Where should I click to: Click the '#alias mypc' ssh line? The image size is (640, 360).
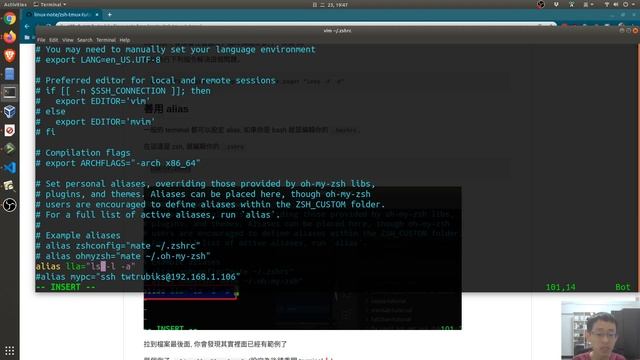click(138, 277)
